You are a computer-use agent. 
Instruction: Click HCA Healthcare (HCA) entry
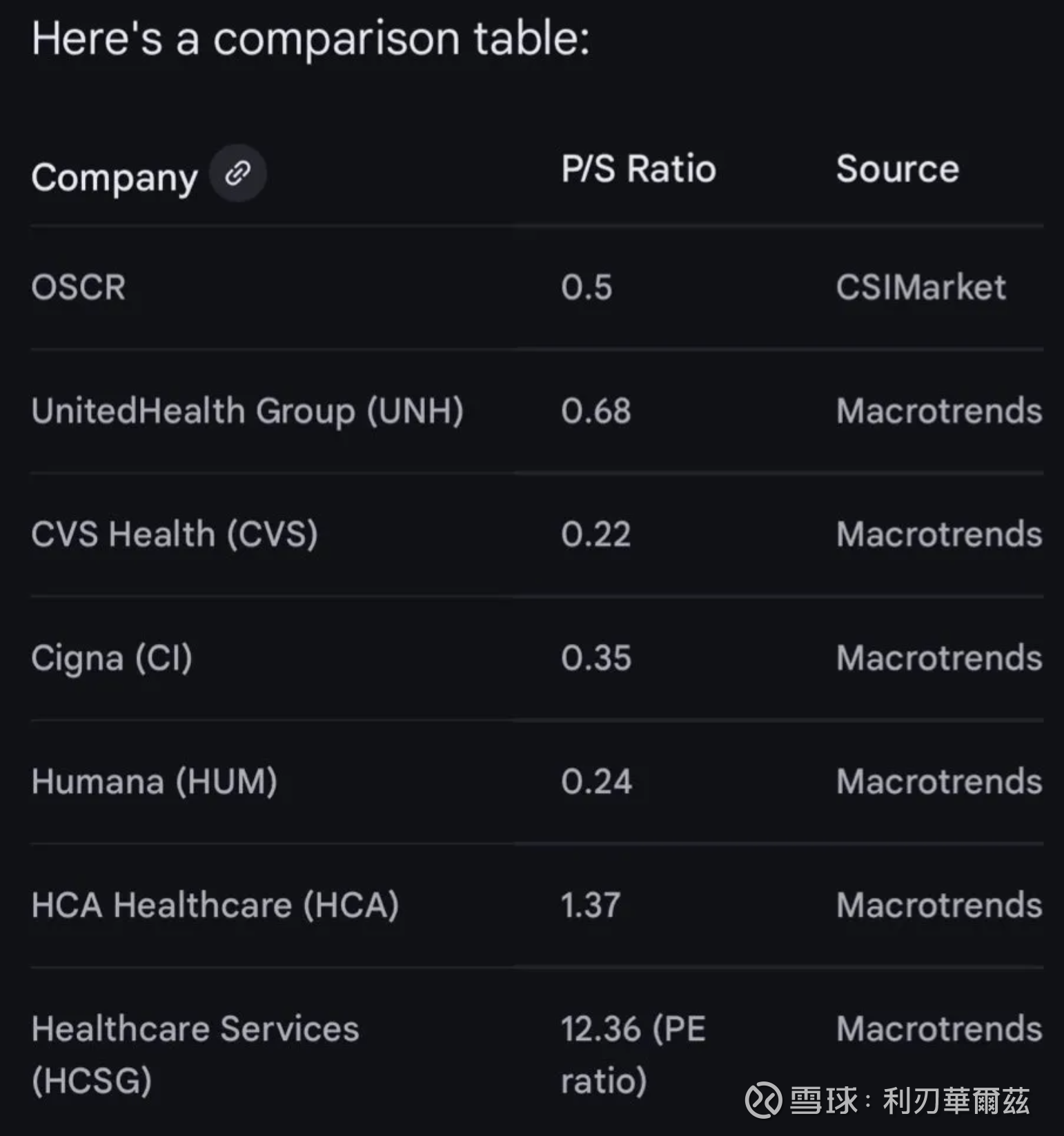(215, 905)
